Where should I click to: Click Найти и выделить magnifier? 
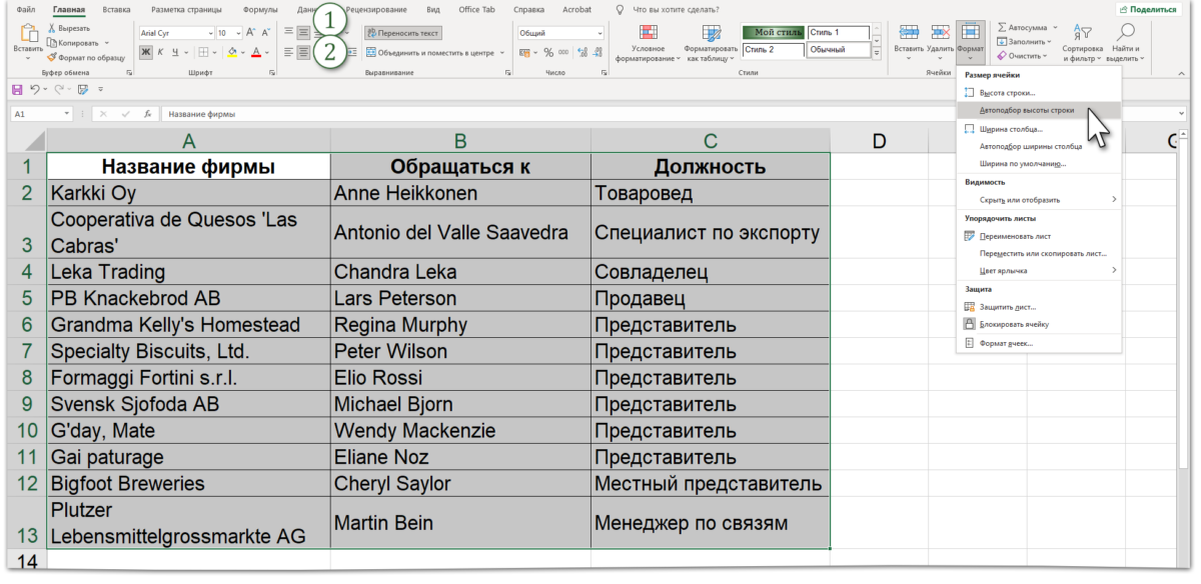click(1126, 33)
